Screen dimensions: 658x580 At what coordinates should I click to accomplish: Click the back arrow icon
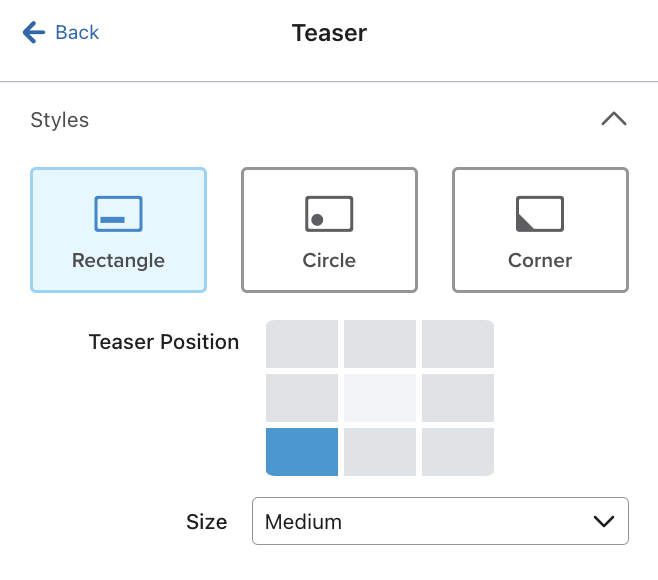tap(34, 33)
